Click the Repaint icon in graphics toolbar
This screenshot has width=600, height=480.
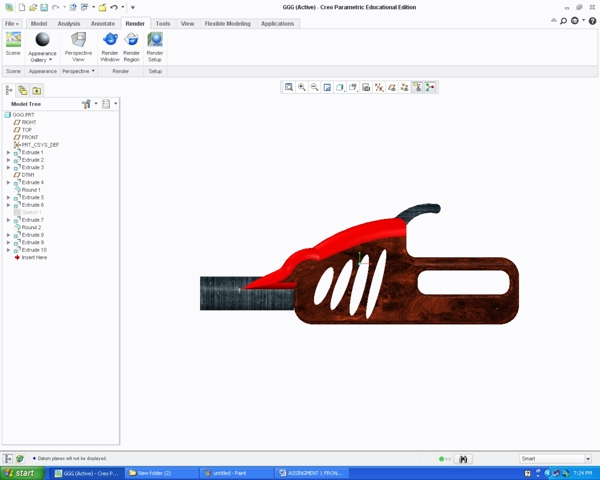click(327, 87)
